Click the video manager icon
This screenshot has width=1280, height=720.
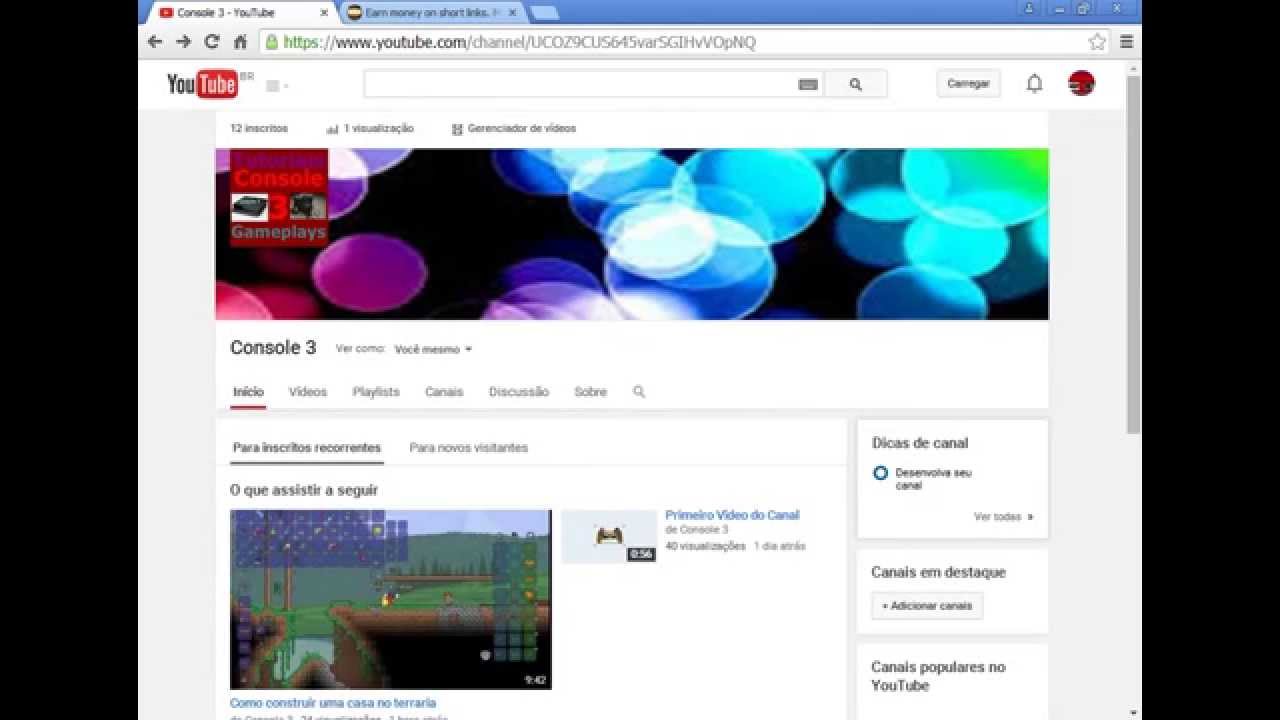click(457, 129)
